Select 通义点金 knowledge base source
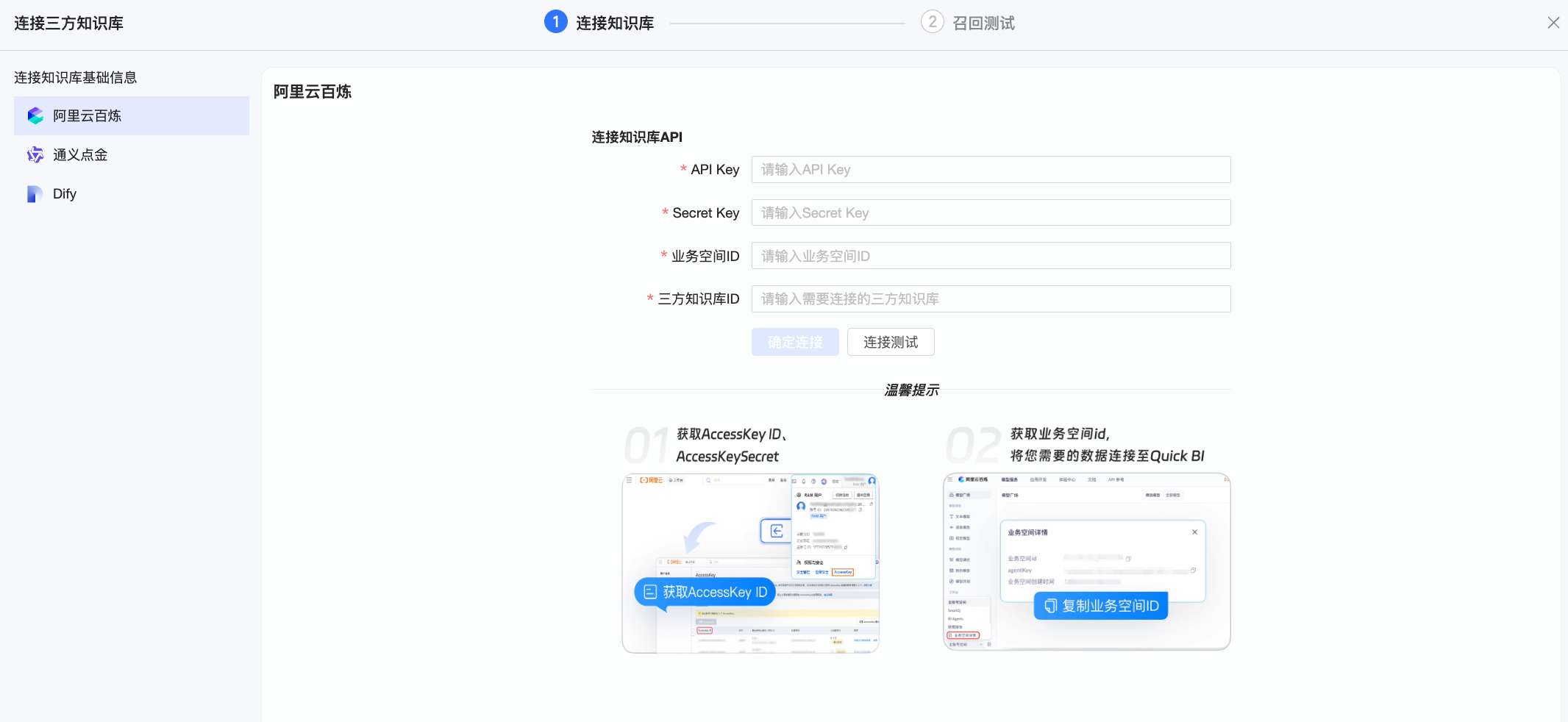Viewport: 1568px width, 722px height. [132, 154]
